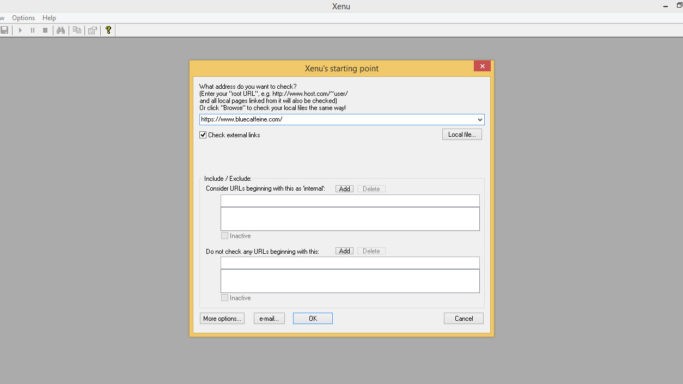This screenshot has height=384, width=683.
Task: Open More options... dialog
Action: tap(222, 319)
